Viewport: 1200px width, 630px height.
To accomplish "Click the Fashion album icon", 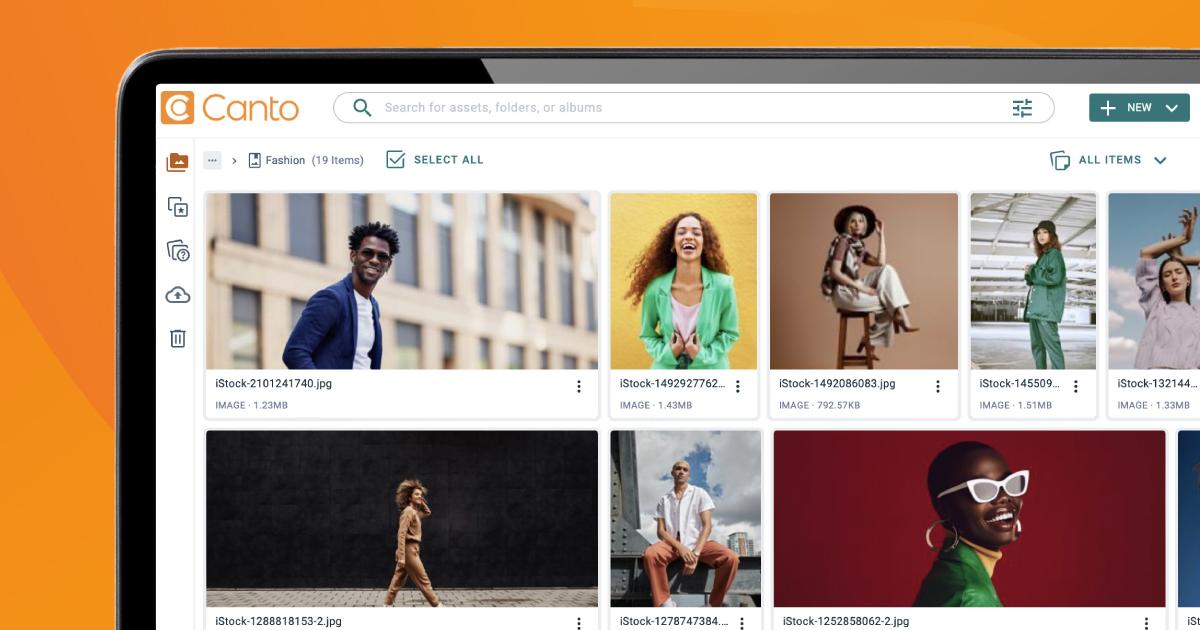I will (254, 160).
